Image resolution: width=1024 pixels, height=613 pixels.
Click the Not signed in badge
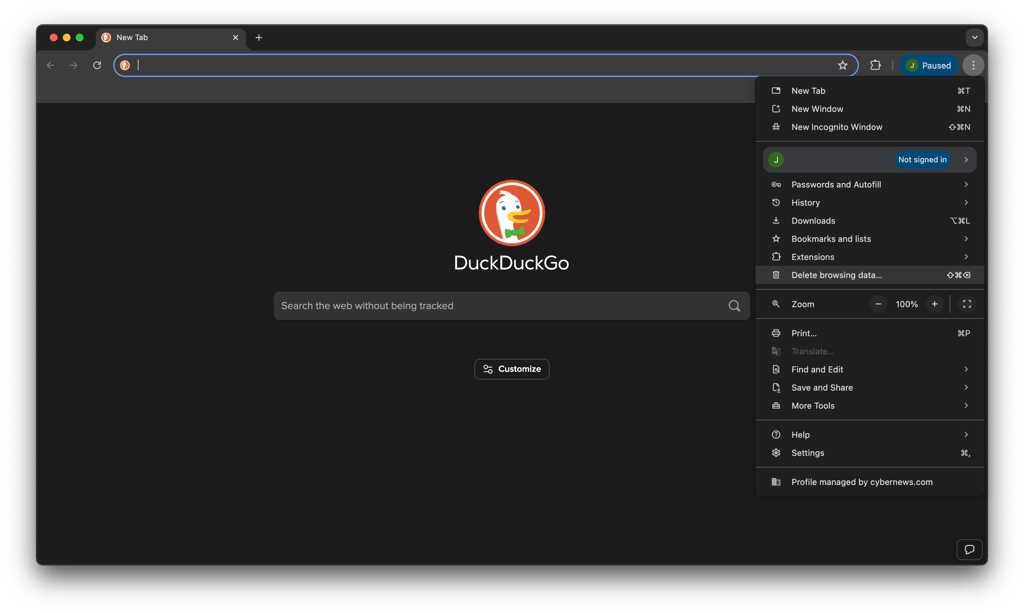point(922,160)
